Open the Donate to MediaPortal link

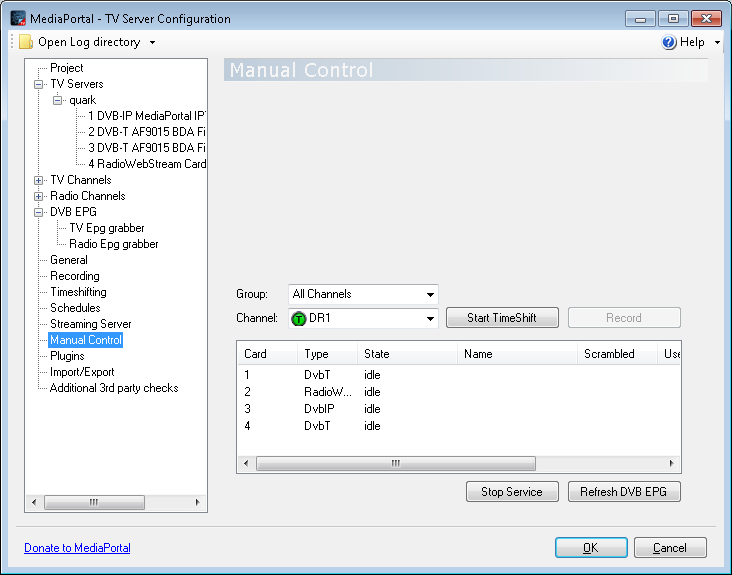click(x=77, y=548)
